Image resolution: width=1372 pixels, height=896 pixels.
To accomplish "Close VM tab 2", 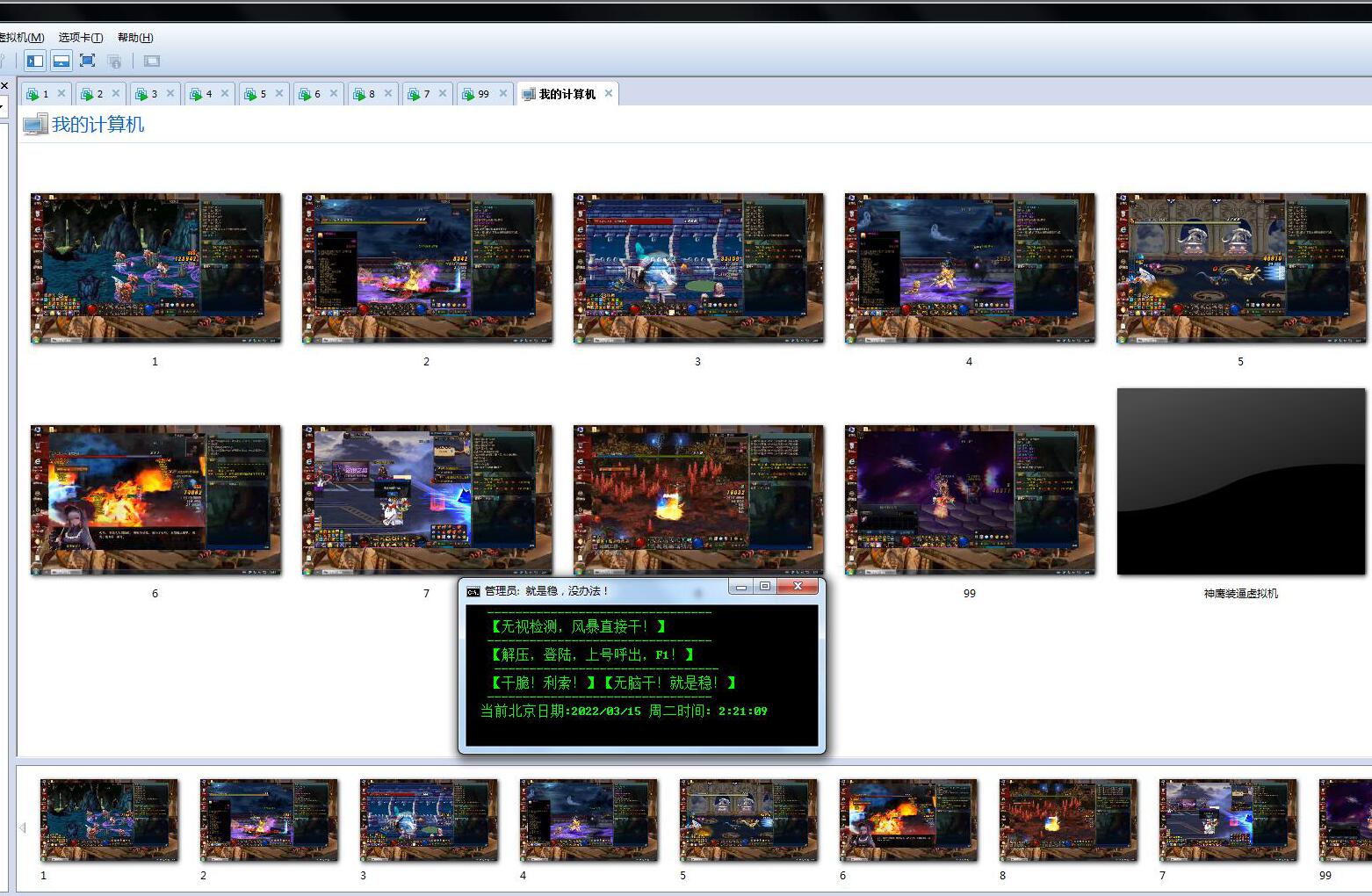I will pos(116,93).
